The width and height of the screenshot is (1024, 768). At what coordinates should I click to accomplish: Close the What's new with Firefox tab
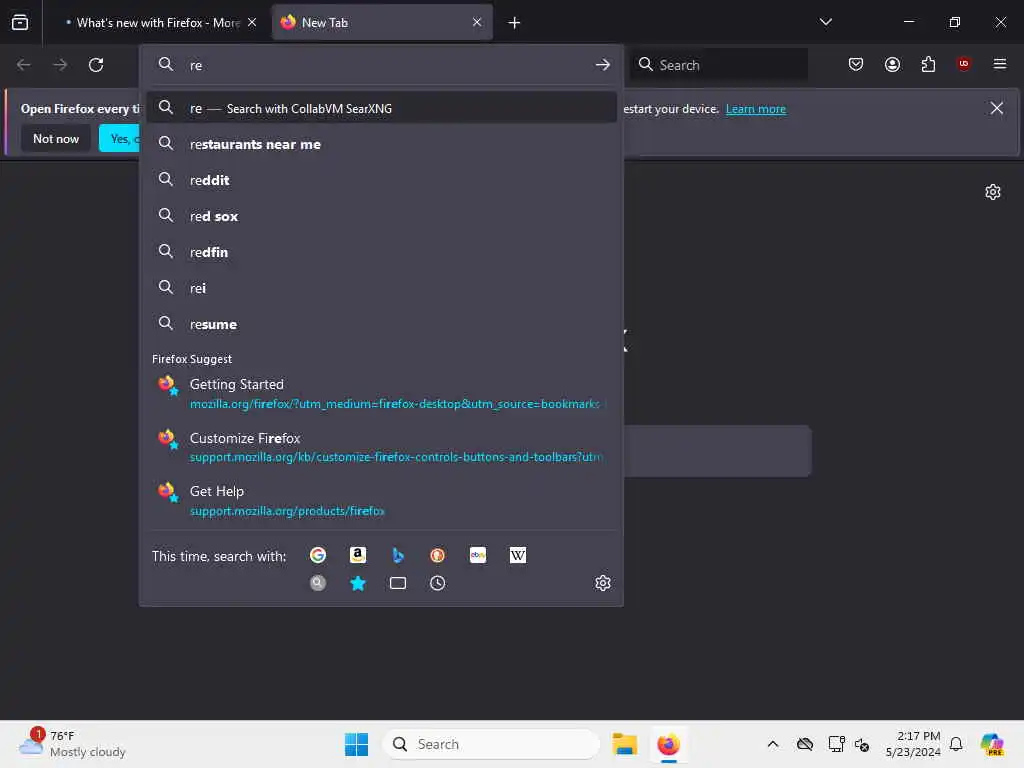[x=252, y=22]
